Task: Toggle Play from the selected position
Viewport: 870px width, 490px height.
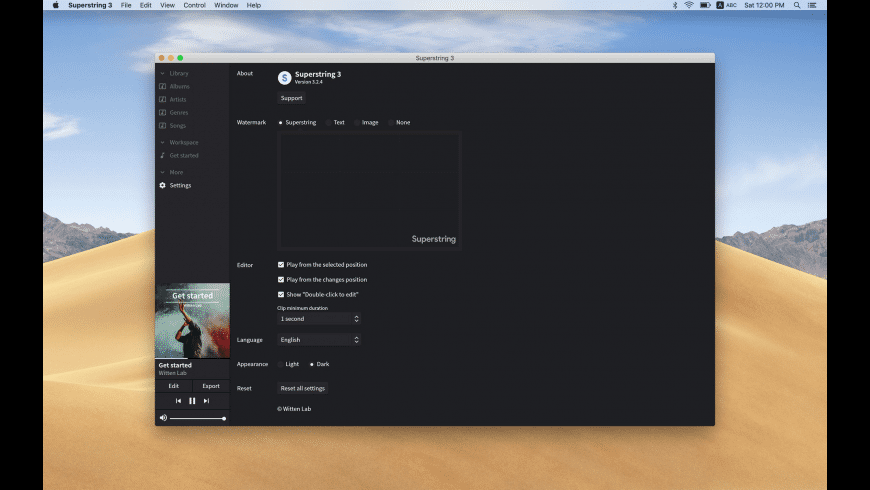Action: tap(281, 265)
